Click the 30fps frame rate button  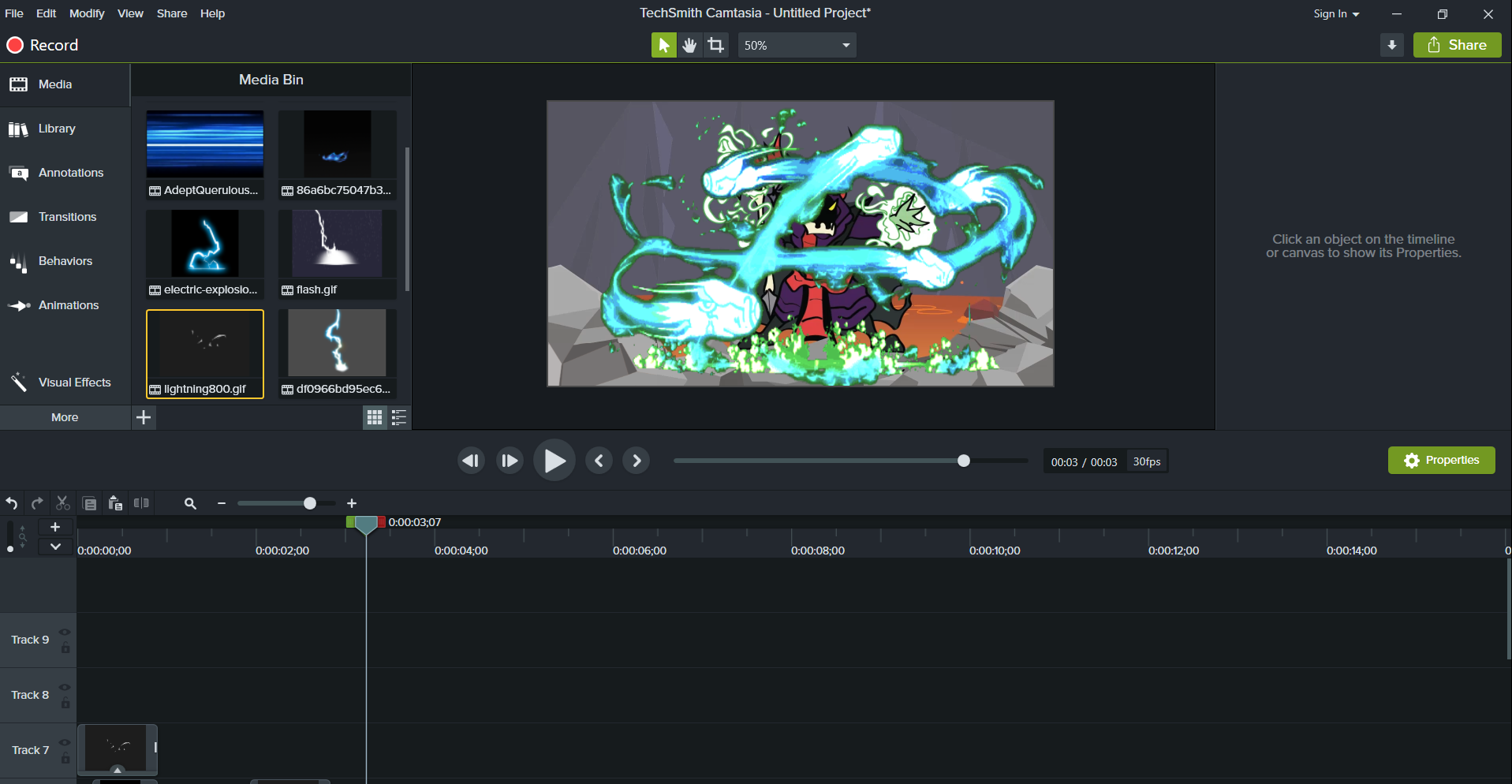[x=1147, y=461]
